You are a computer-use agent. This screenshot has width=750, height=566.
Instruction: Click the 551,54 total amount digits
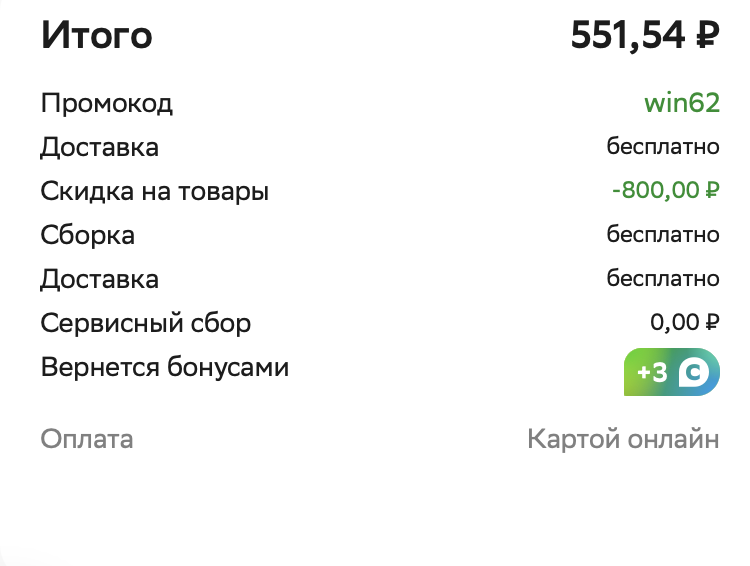(x=627, y=37)
